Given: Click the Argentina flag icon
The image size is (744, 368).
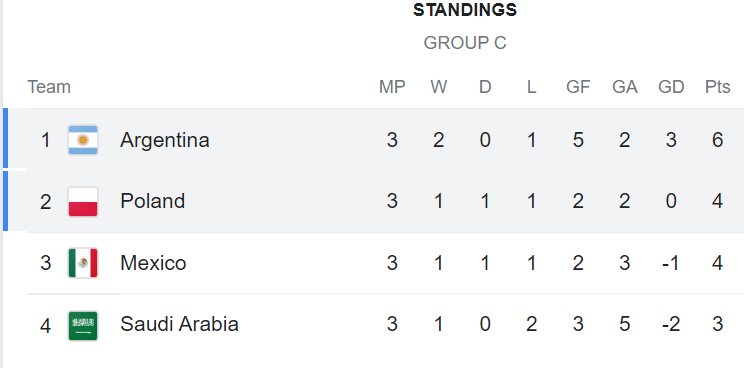Looking at the screenshot, I should tap(83, 140).
